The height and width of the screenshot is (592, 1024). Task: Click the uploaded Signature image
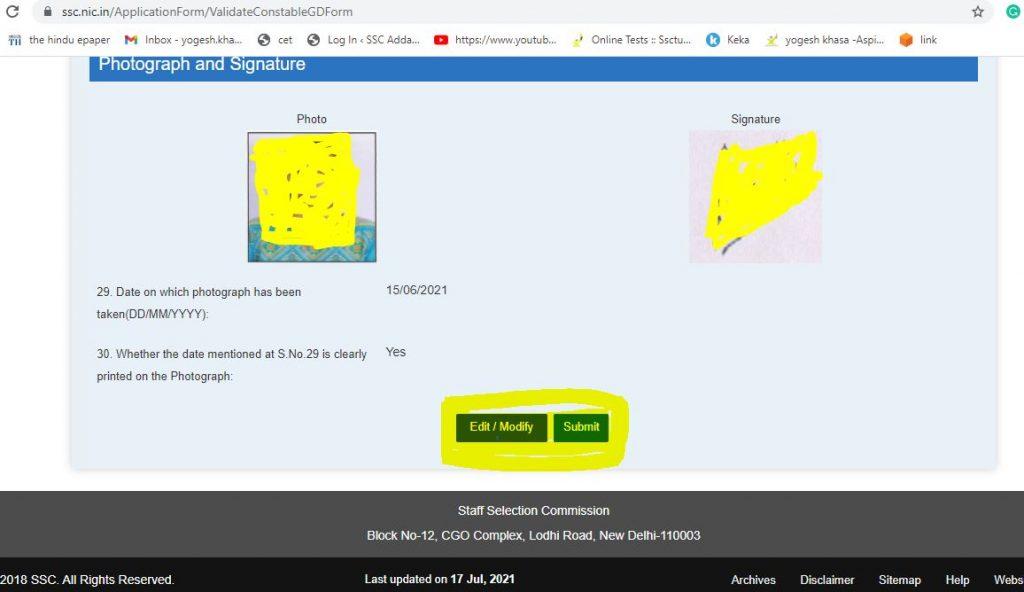point(756,197)
